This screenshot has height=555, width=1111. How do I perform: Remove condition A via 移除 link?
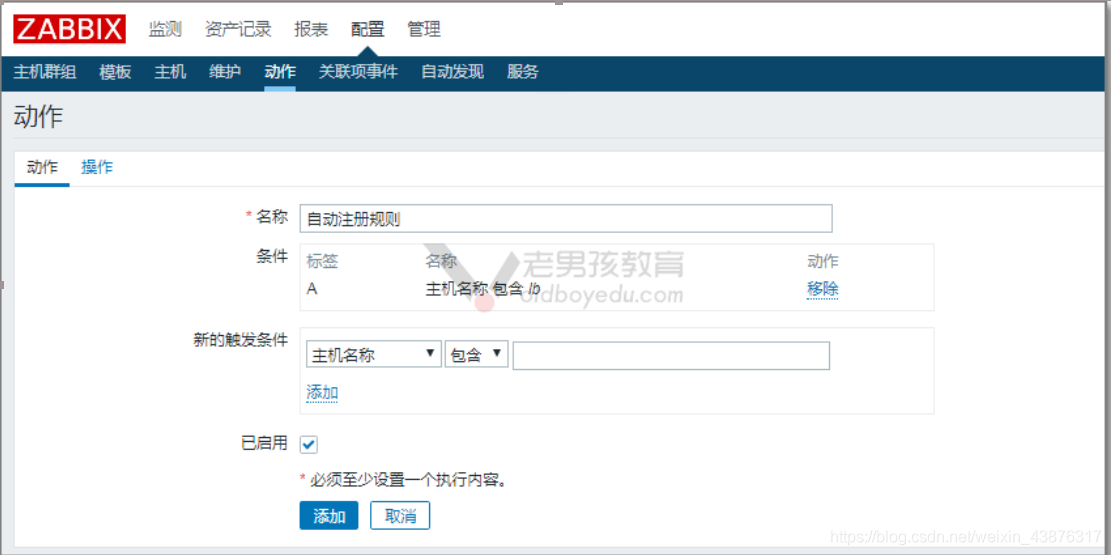823,288
